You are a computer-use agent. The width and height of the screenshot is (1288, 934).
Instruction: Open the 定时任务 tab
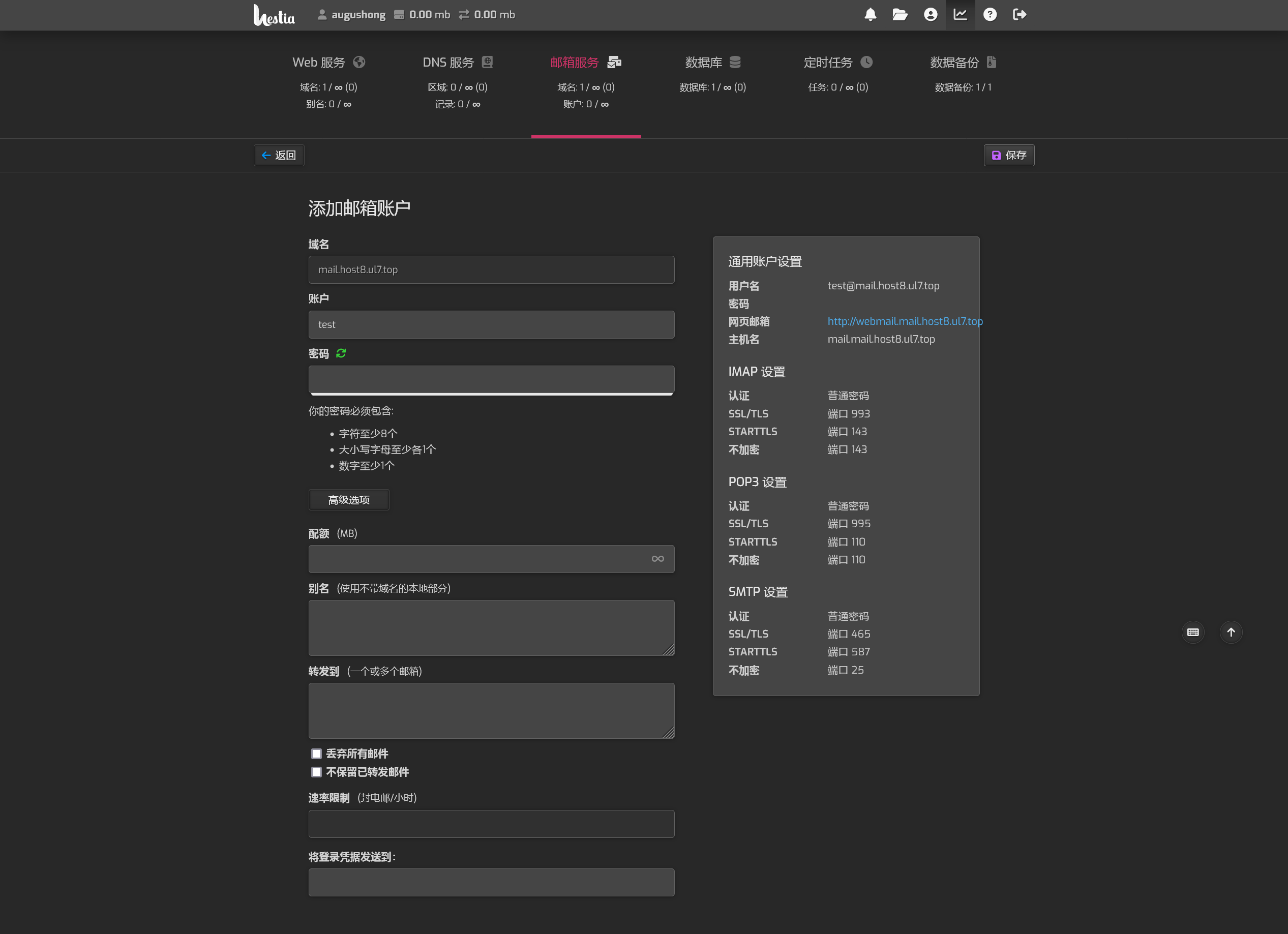click(837, 63)
